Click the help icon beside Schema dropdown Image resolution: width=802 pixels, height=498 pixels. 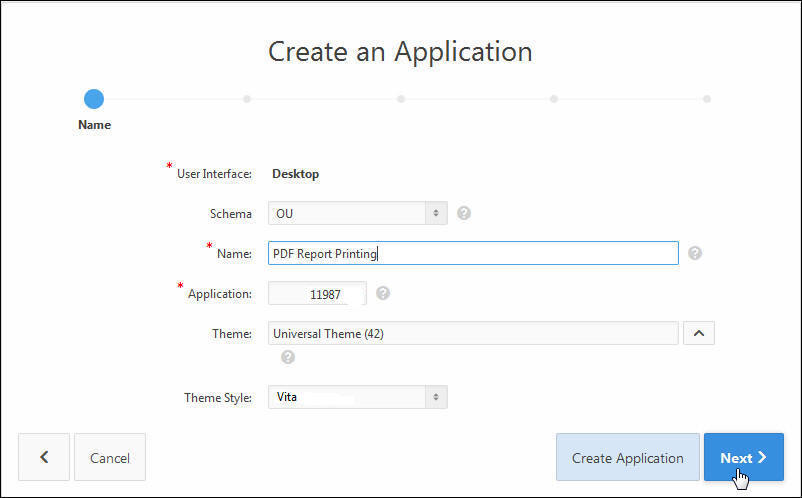(464, 213)
